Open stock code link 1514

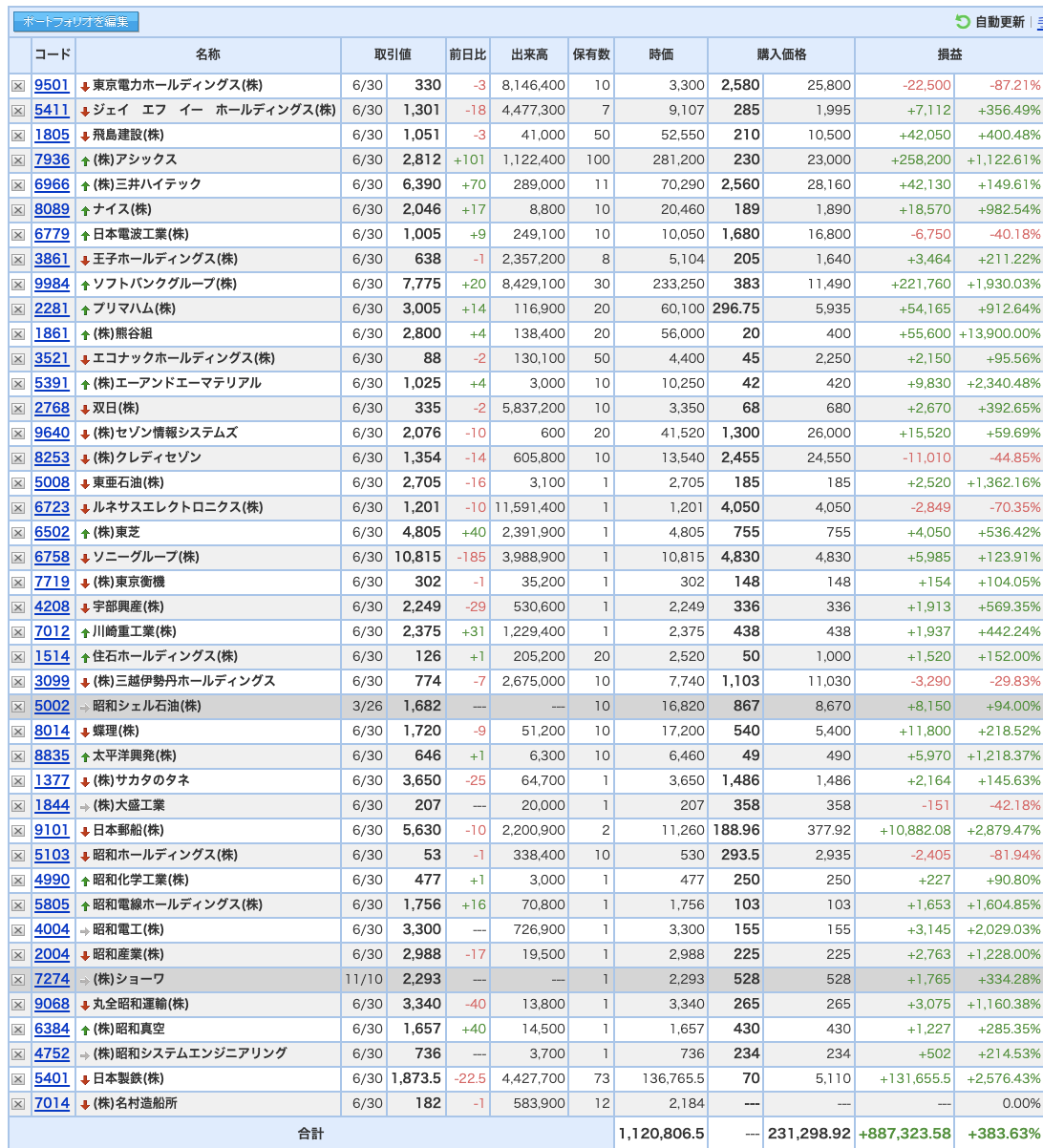tap(53, 656)
